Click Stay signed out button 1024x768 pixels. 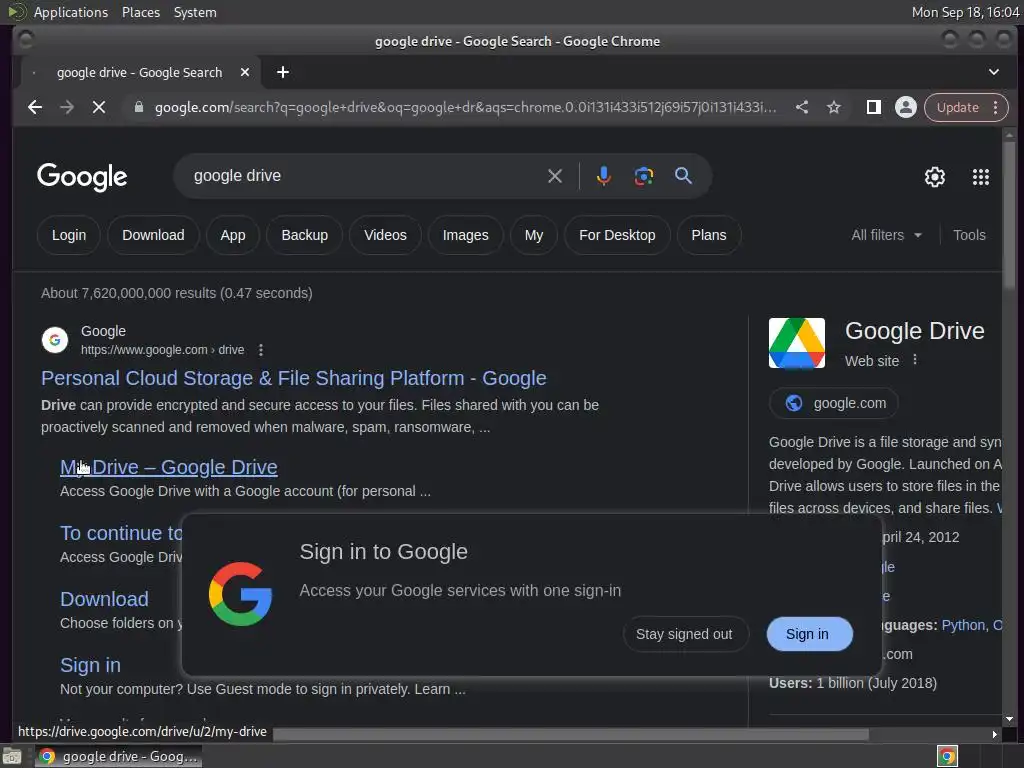tap(684, 634)
